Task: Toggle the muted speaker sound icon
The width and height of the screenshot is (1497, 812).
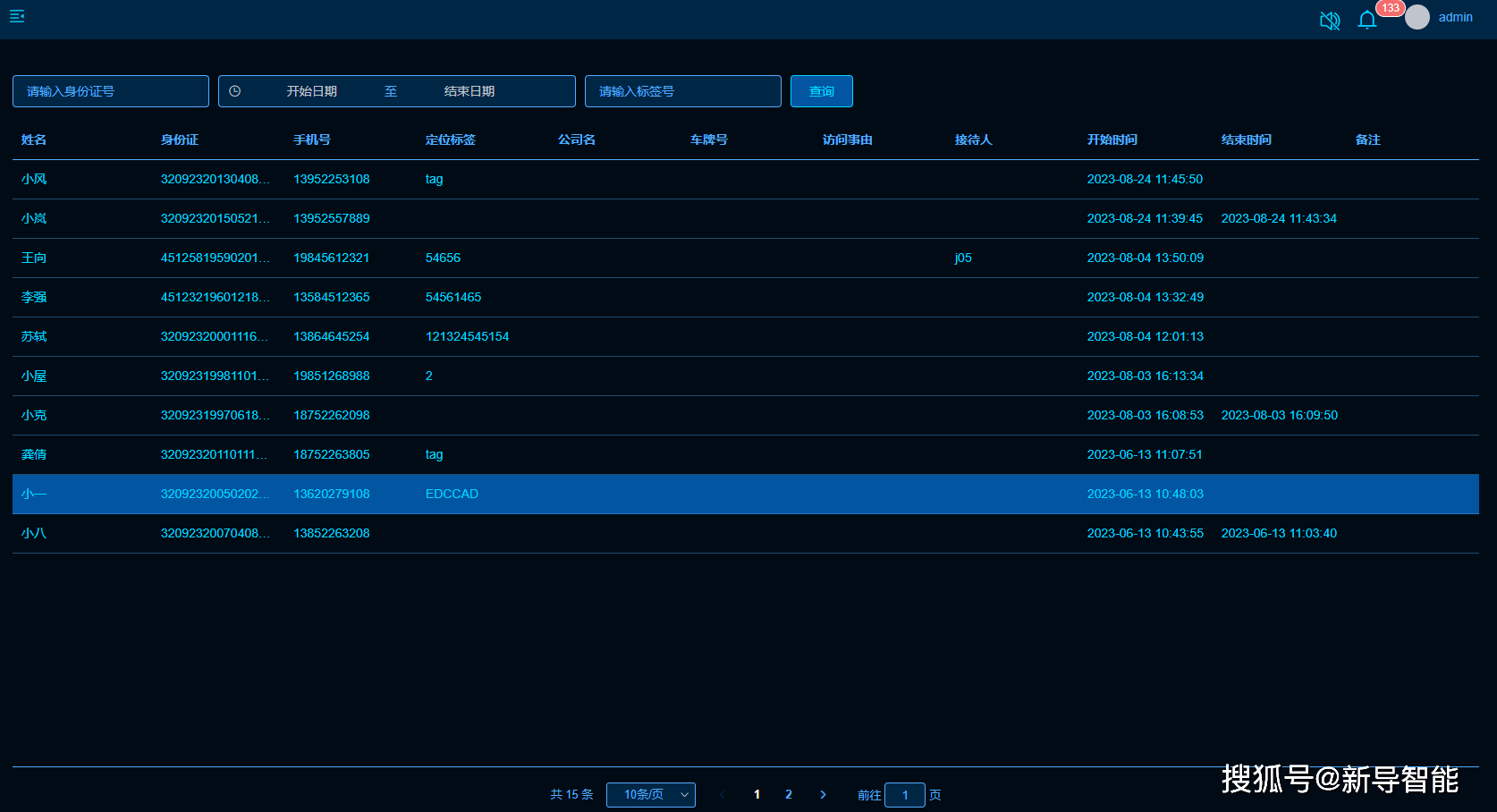Action: [1330, 20]
